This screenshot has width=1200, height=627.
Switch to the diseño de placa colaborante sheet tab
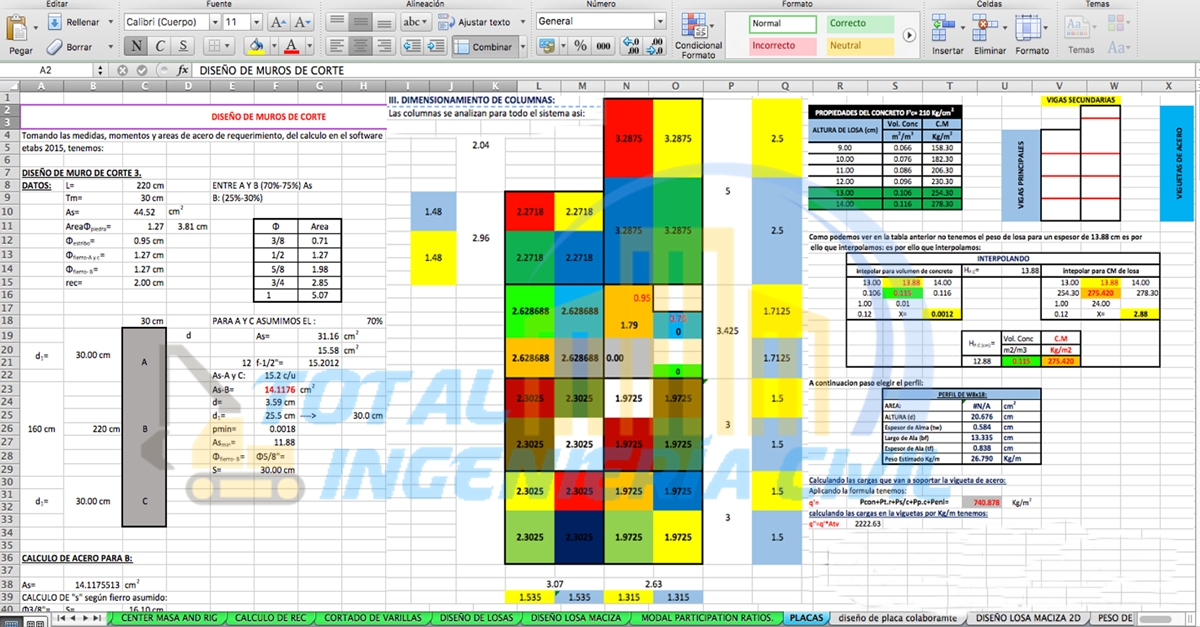(x=896, y=618)
